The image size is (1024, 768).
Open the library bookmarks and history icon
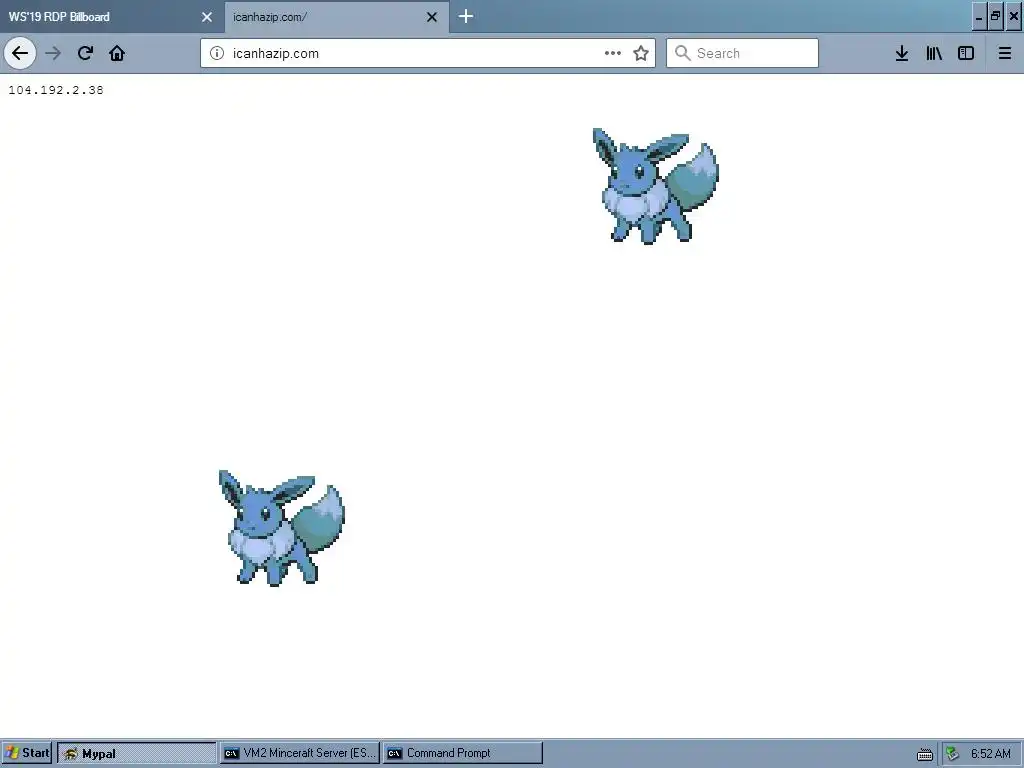[934, 53]
